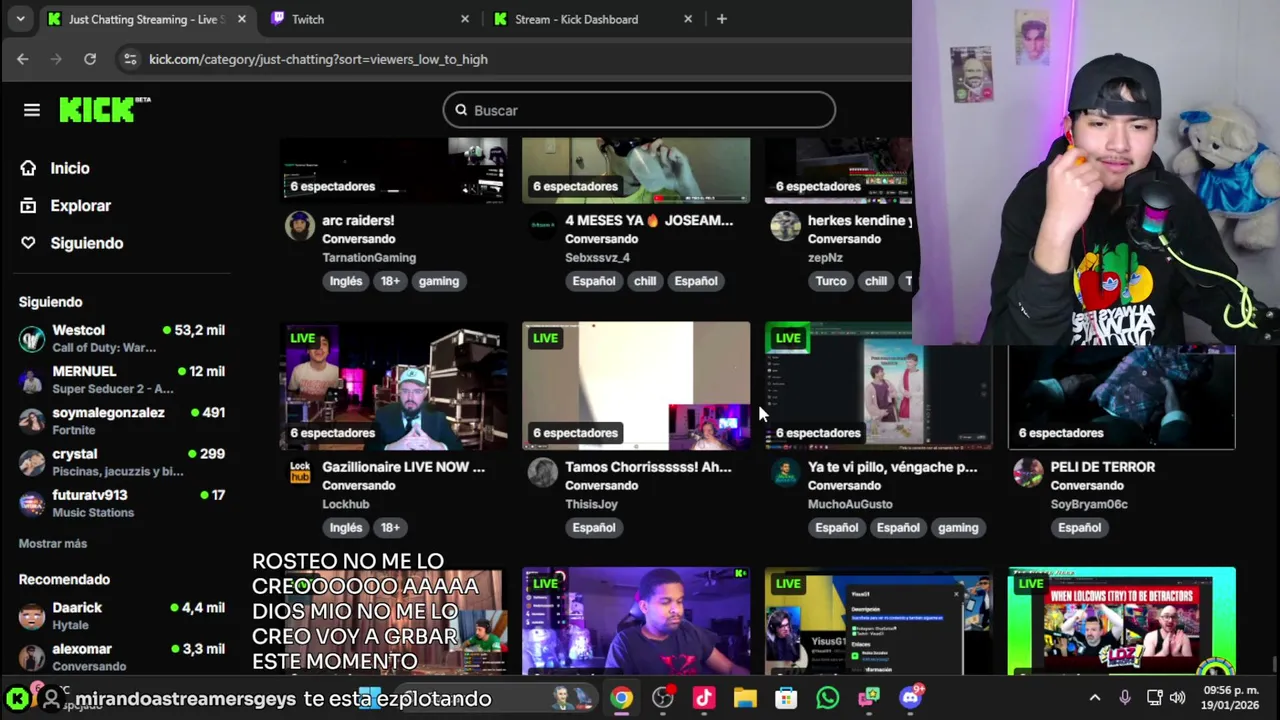Expand Mostrar más in Siguiendo list
The image size is (1280, 720).
coord(53,543)
